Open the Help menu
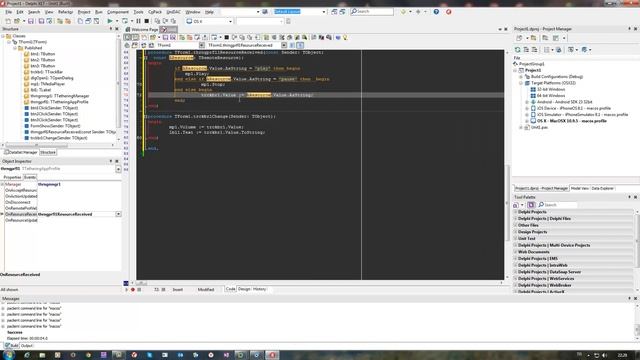Image resolution: width=640 pixels, height=360 pixels. [209, 12]
